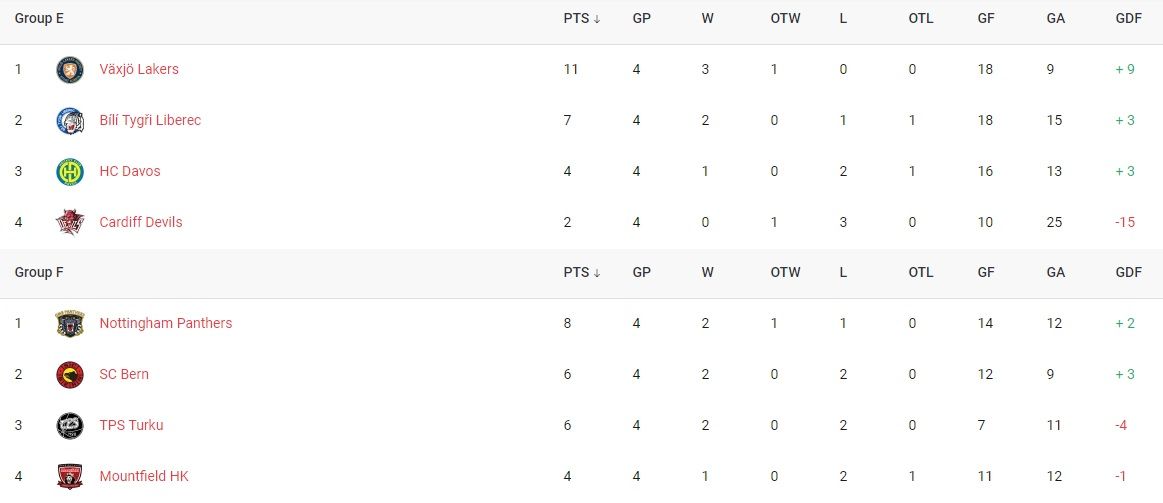
Task: Open the Cardiff Devils team link
Action: 141,222
